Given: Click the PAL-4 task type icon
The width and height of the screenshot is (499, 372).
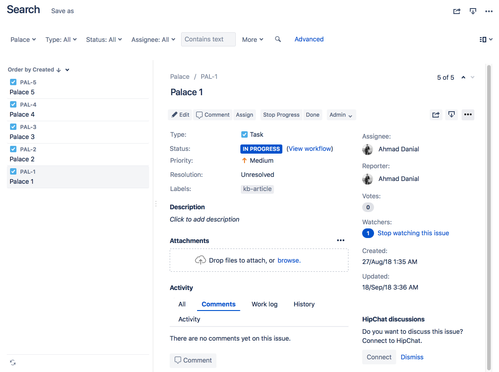Looking at the screenshot, I should (13, 104).
